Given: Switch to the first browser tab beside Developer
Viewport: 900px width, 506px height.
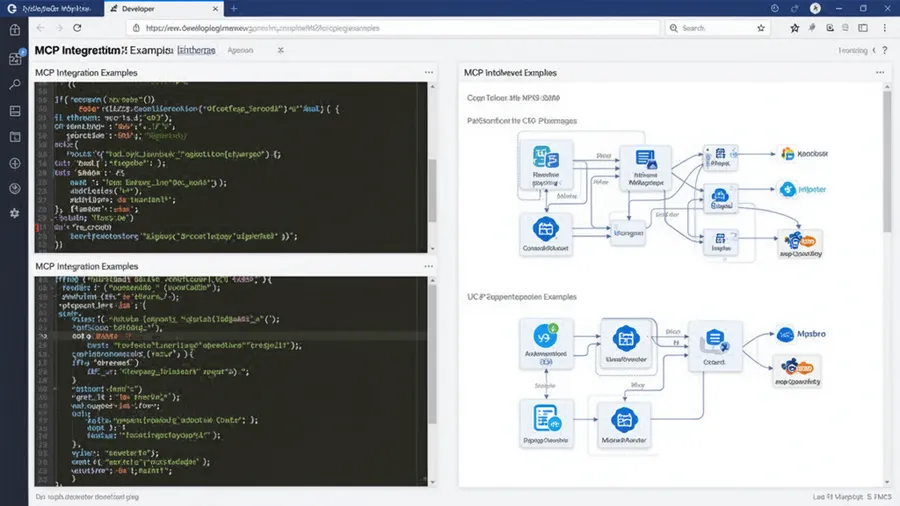Looking at the screenshot, I should point(52,9).
